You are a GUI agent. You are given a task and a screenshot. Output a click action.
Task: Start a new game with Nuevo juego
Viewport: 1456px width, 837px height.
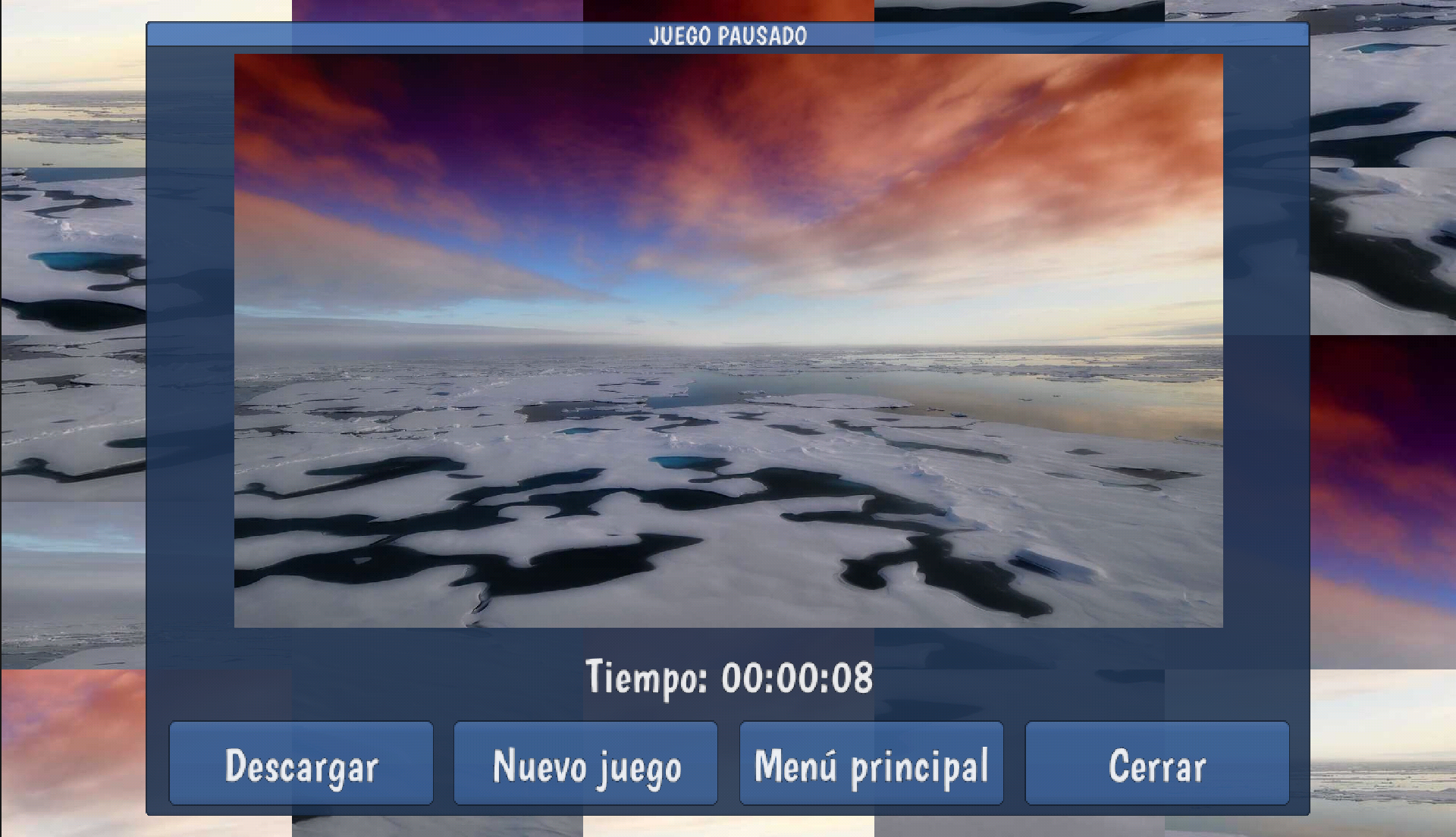pyautogui.click(x=585, y=763)
